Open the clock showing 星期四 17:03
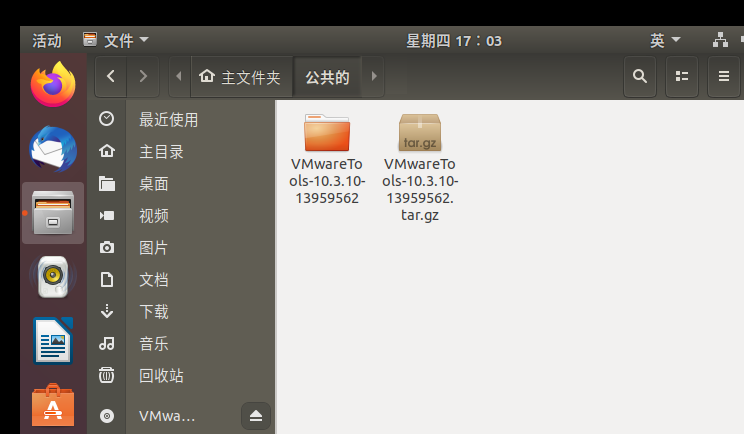The image size is (744, 434). pyautogui.click(x=454, y=41)
